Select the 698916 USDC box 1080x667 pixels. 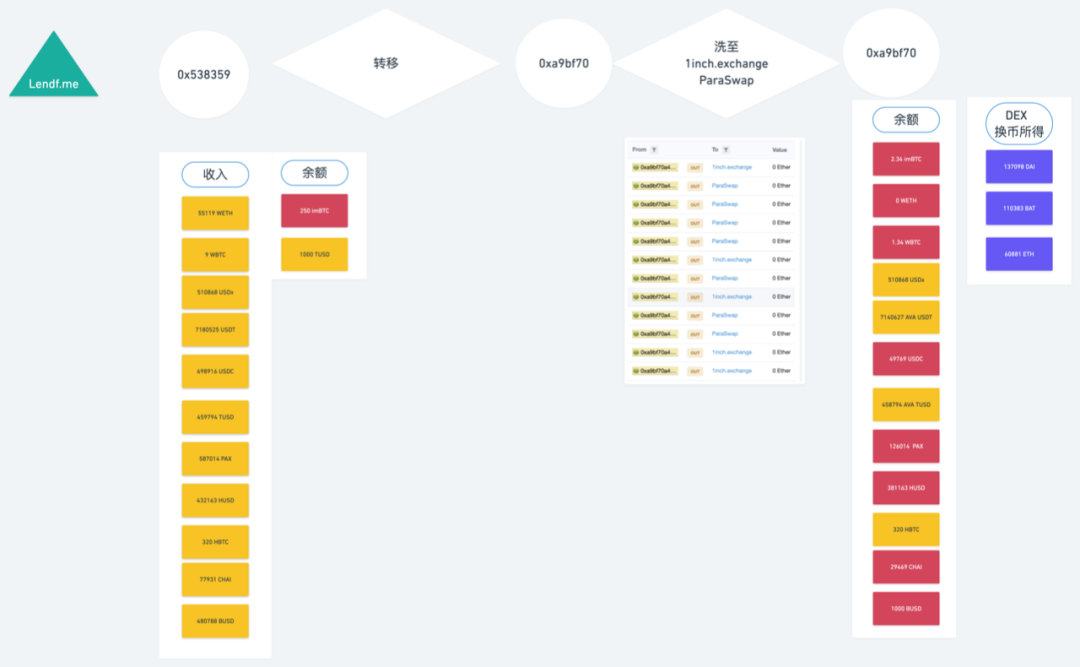215,371
